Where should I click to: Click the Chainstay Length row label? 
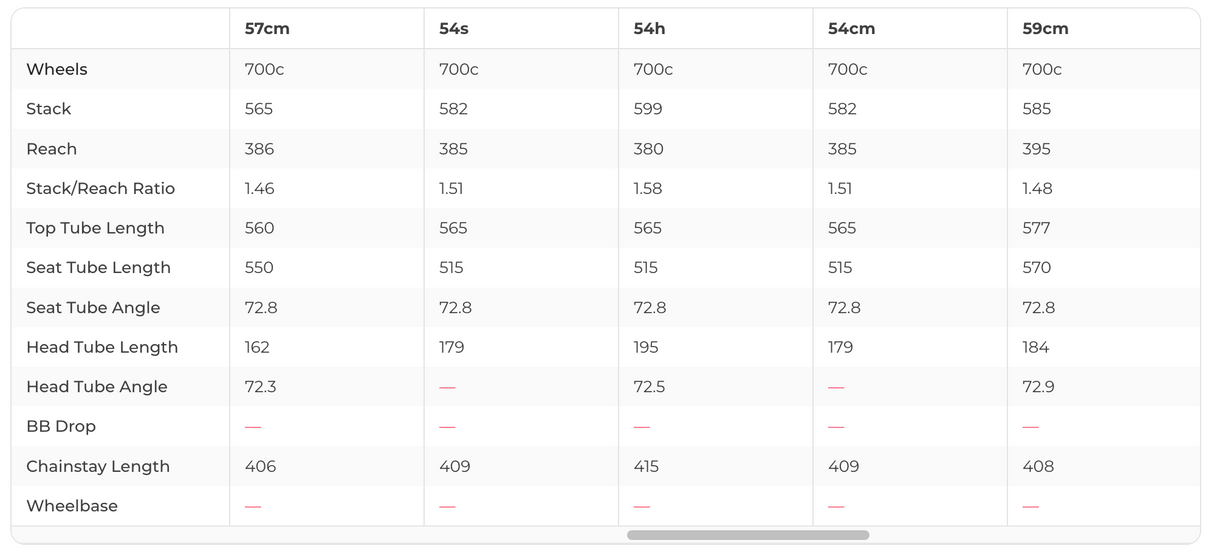98,466
